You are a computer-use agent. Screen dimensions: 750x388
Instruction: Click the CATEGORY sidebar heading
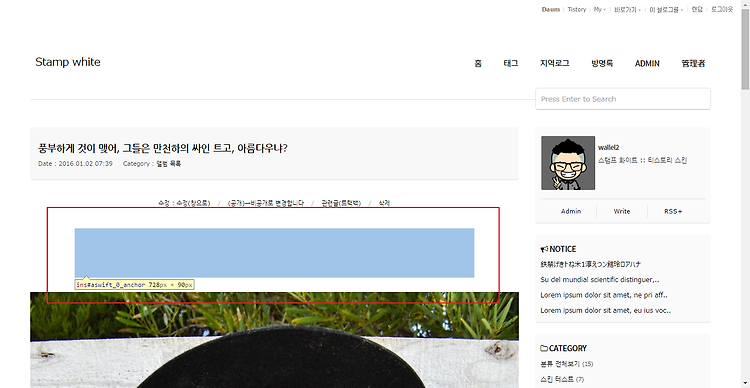pos(568,348)
